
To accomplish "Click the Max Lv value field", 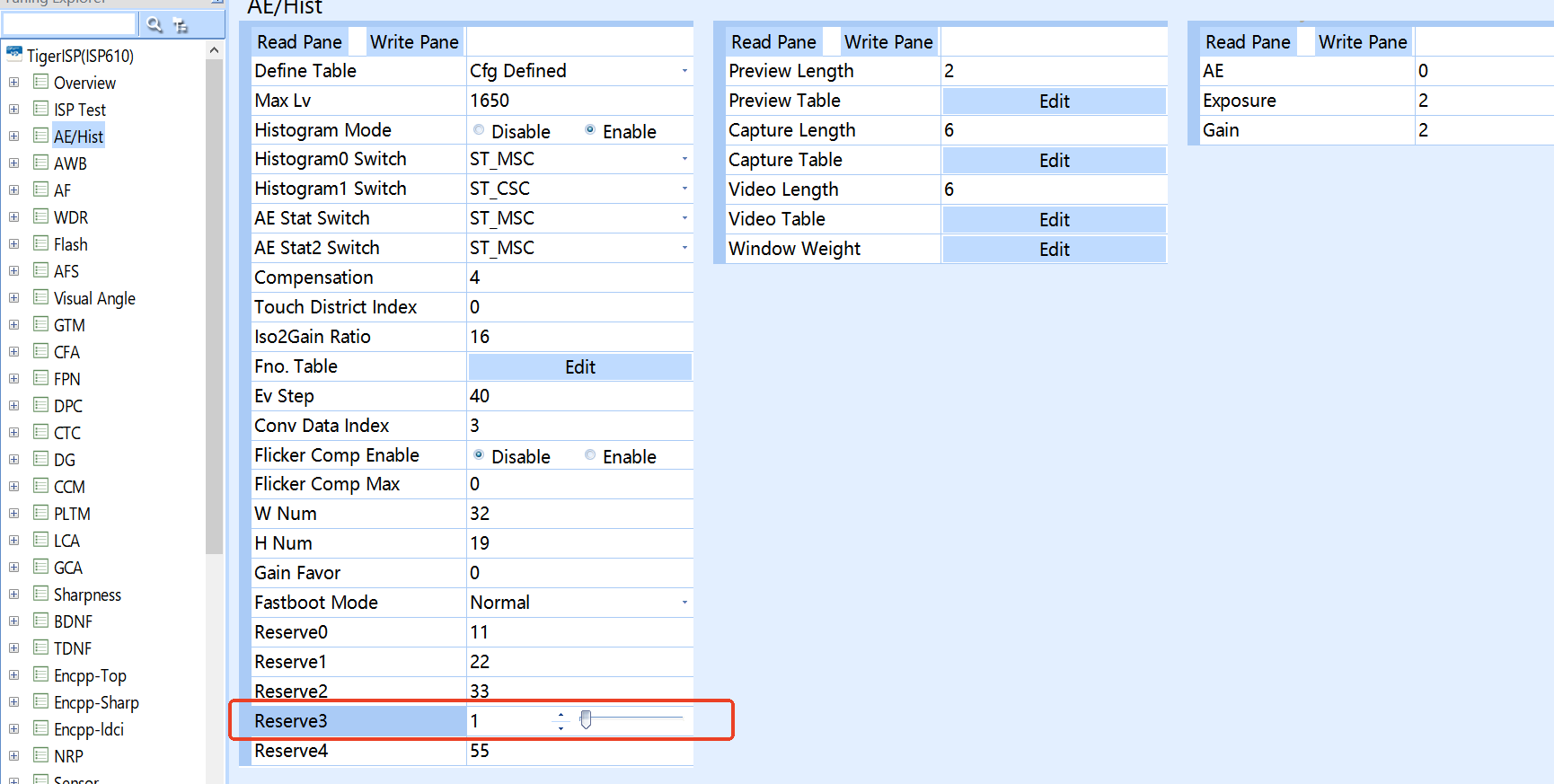I will click(578, 101).
